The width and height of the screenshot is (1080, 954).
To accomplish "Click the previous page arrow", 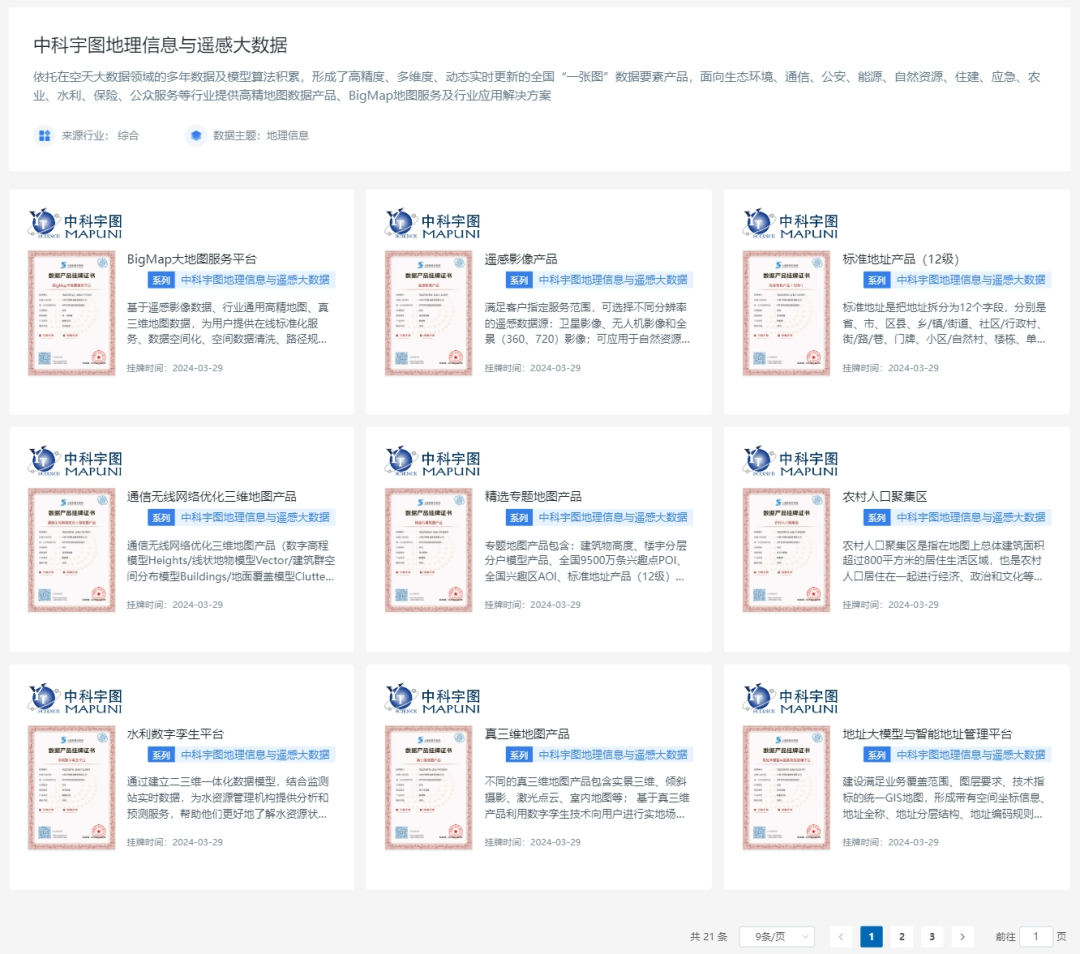I will [x=841, y=937].
